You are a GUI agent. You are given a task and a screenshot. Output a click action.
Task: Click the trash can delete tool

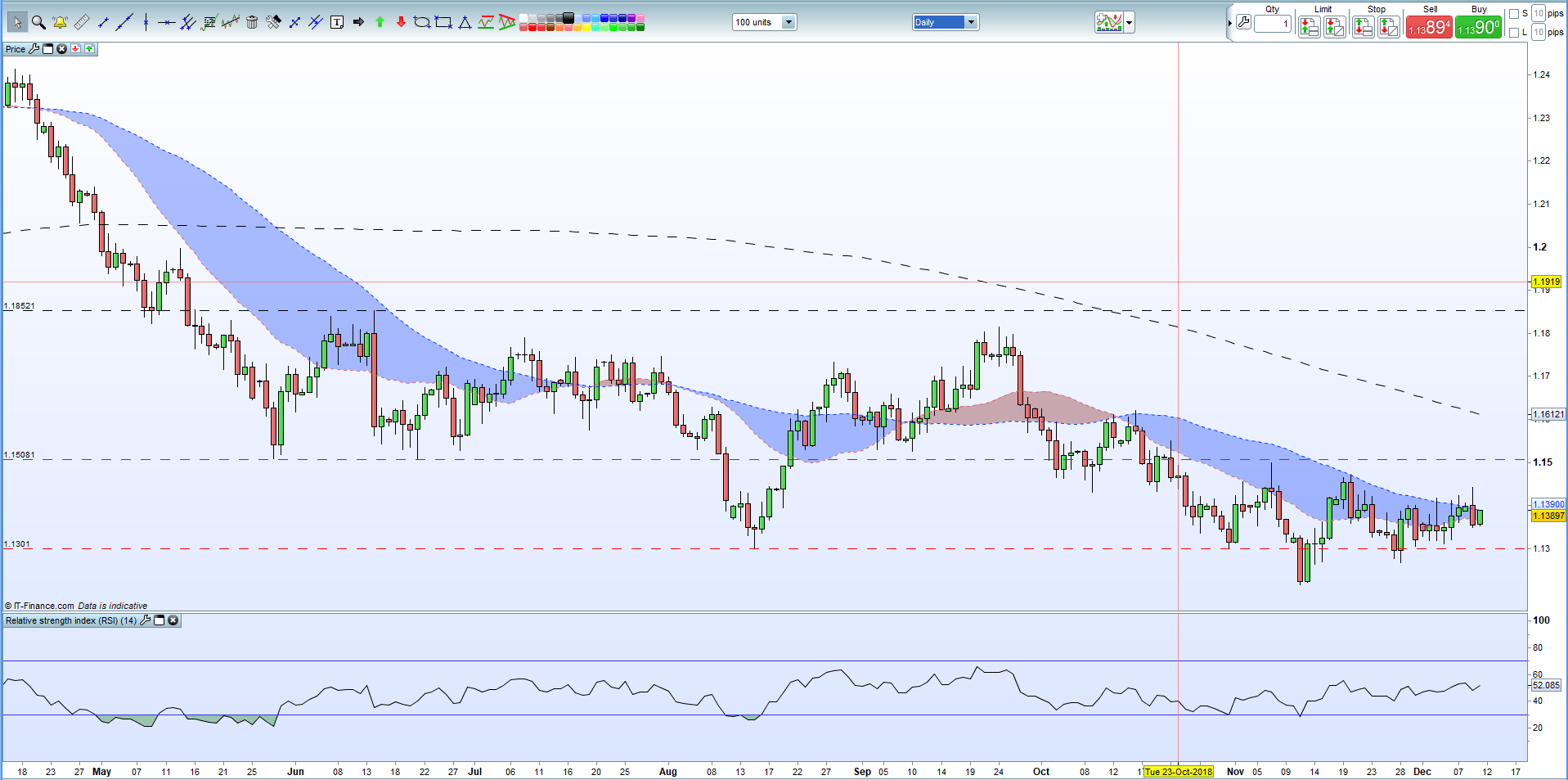pos(252,22)
